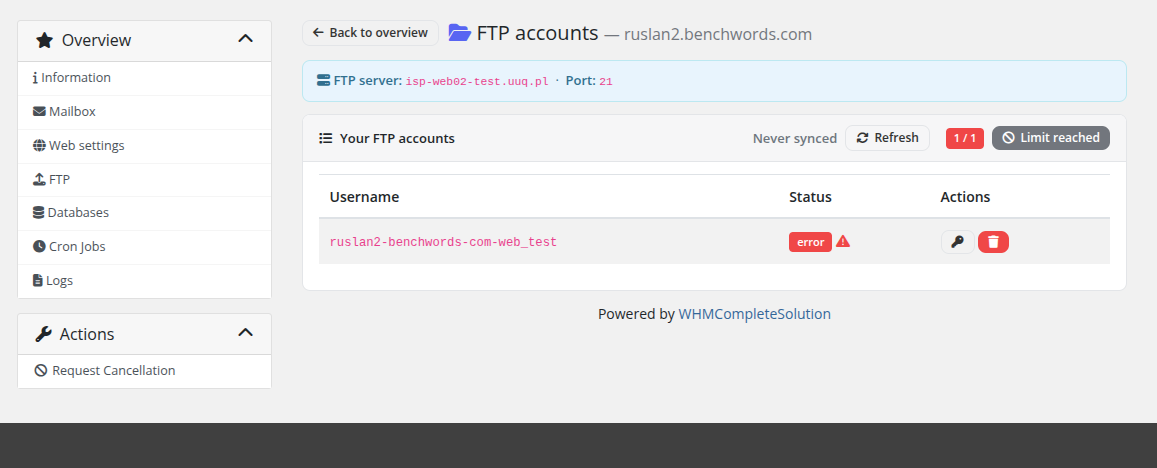Viewport: 1157px width, 468px height.
Task: Click the 1 / 1 quota badge
Action: pyautogui.click(x=965, y=138)
